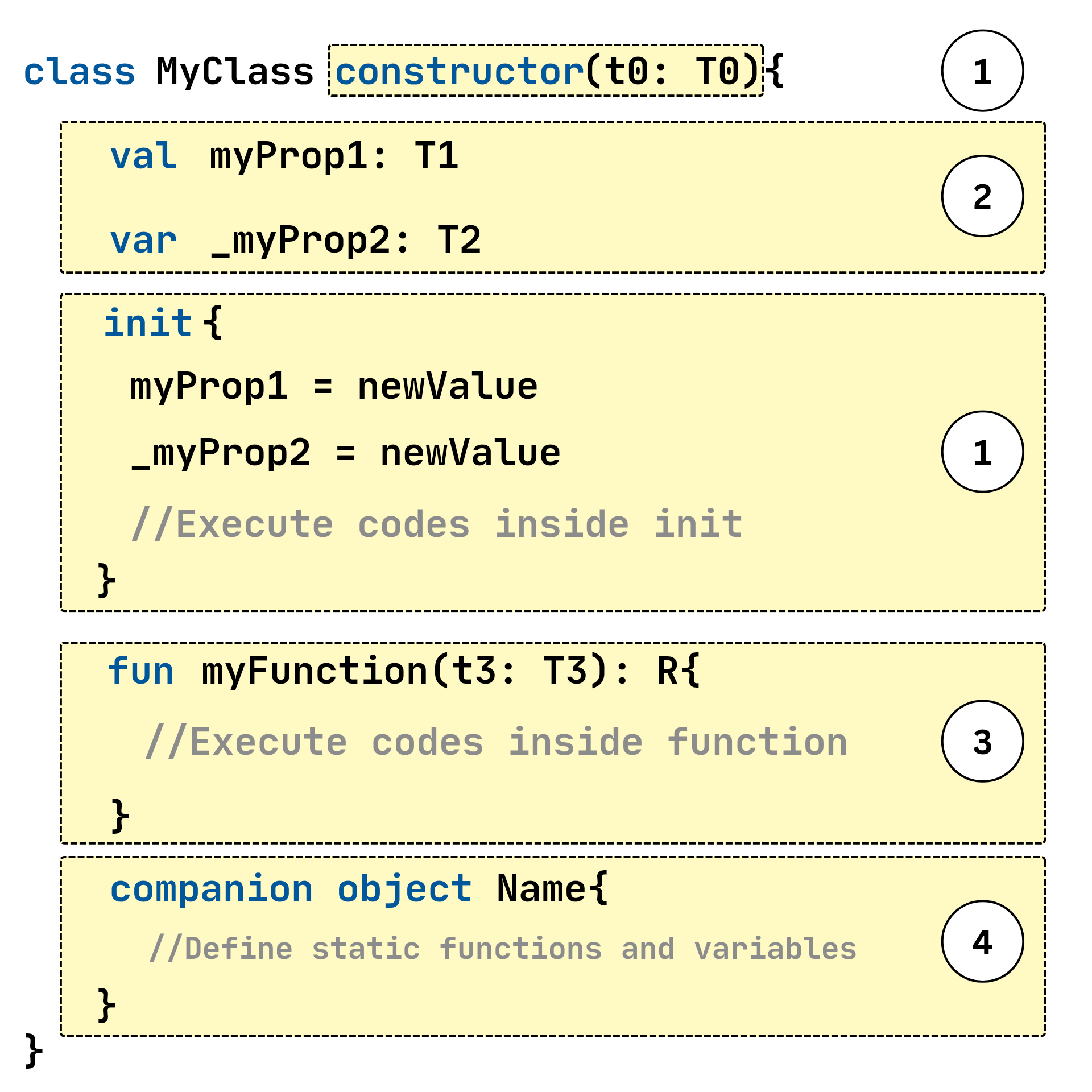Click the circled number 3 beside myFunction

983,741
